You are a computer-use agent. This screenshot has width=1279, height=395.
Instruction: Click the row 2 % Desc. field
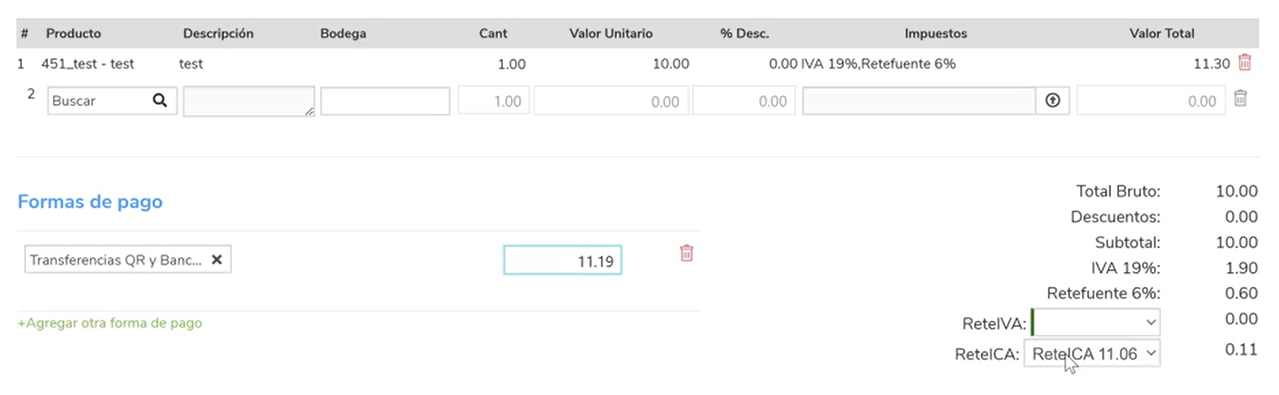(x=744, y=101)
